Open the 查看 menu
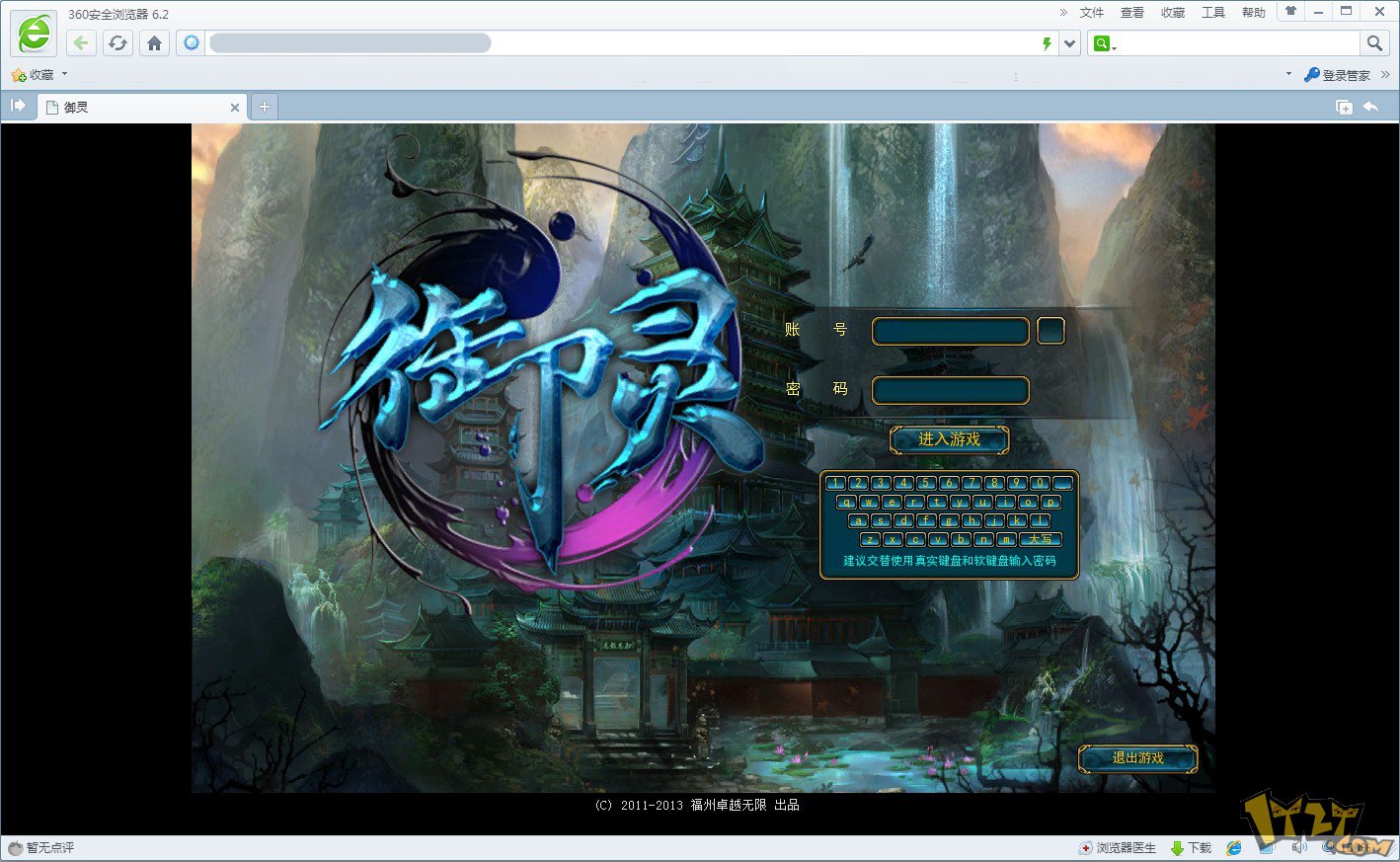The height and width of the screenshot is (862, 1400). click(x=1132, y=13)
